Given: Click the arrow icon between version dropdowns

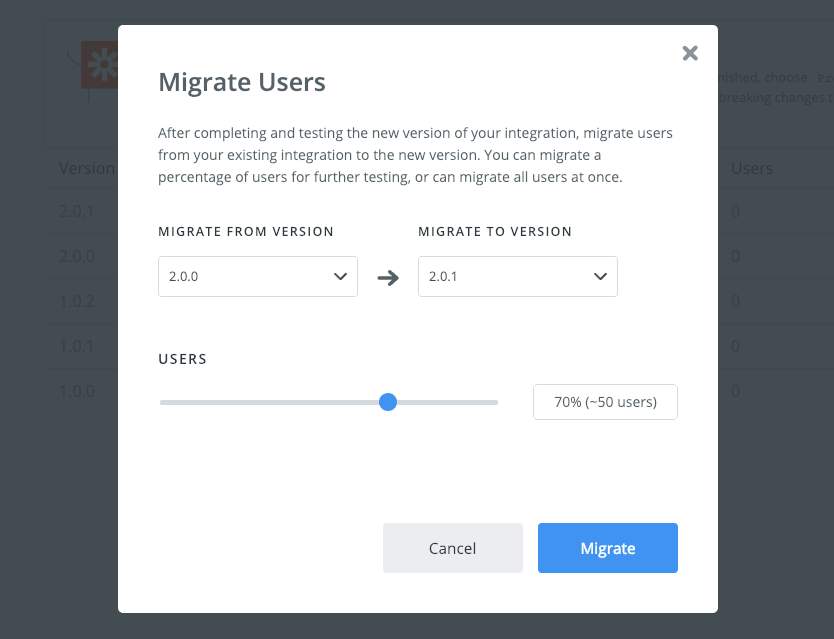Looking at the screenshot, I should [x=388, y=278].
